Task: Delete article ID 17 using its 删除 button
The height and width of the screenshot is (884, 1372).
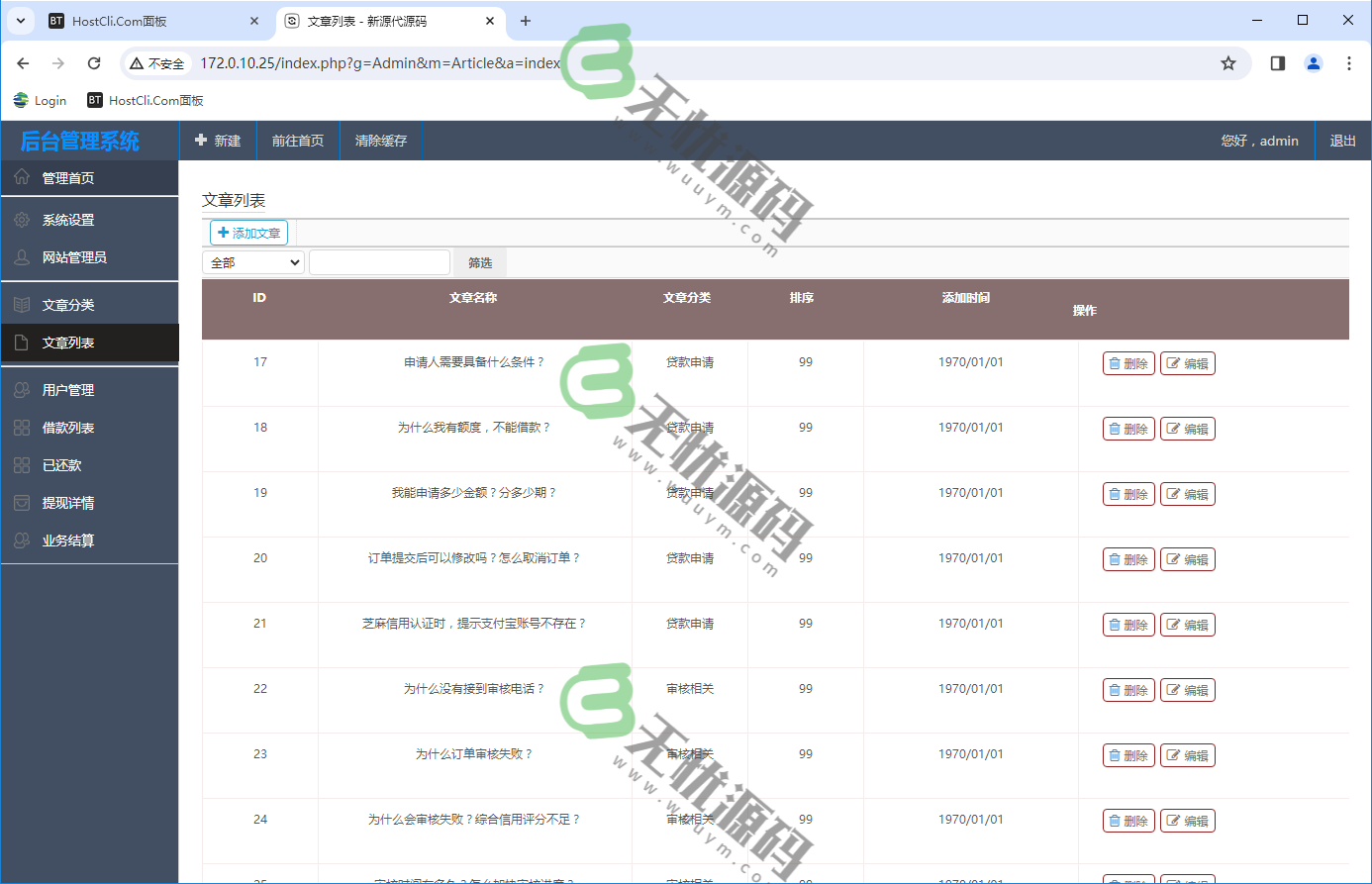Action: (1128, 363)
